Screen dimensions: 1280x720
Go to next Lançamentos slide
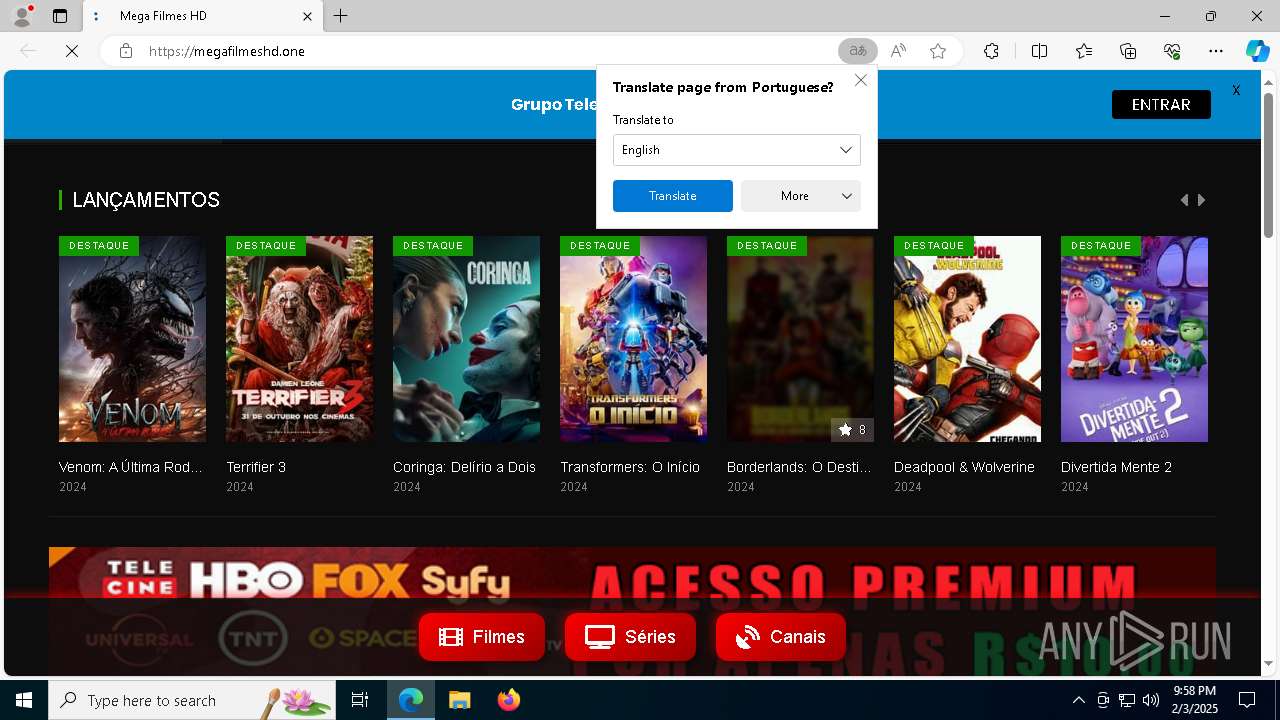[1201, 200]
